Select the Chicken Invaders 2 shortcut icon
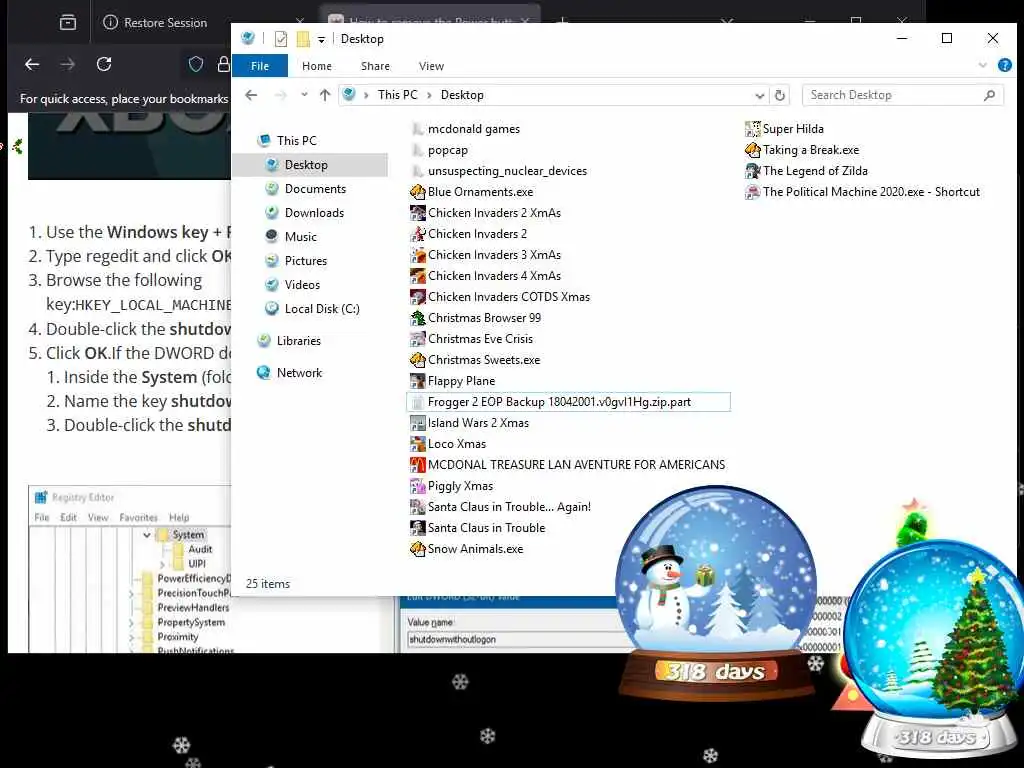Image resolution: width=1024 pixels, height=768 pixels. point(417,234)
